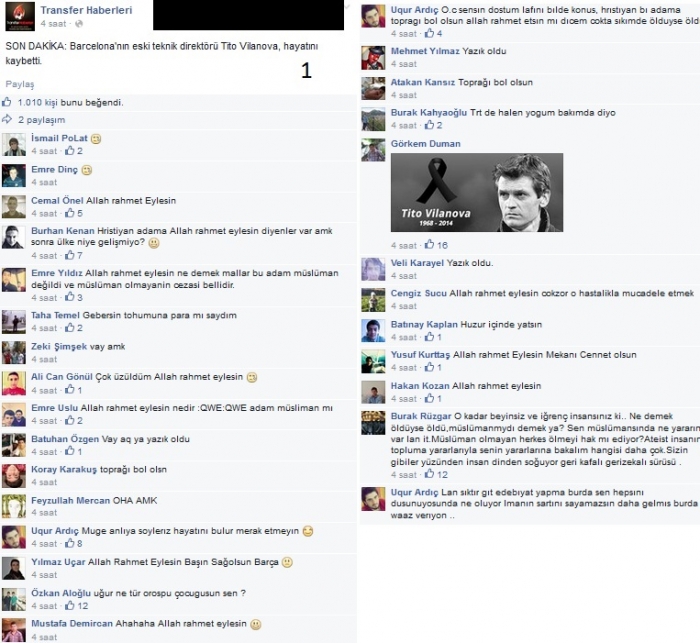Image resolution: width=700 pixels, height=643 pixels.
Task: Open Yusuf Kurttaş's profile link
Action: pyautogui.click(x=420, y=355)
